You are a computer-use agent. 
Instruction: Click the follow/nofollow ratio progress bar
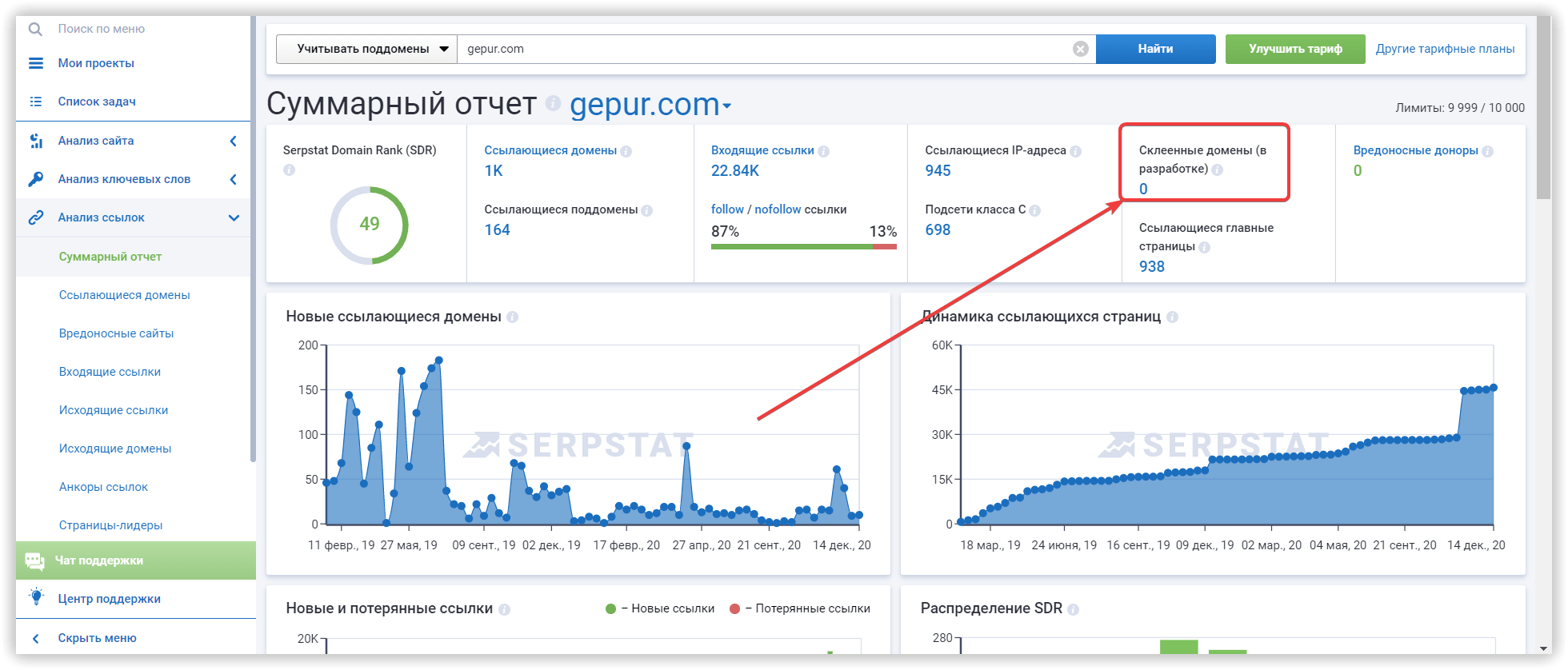point(804,247)
